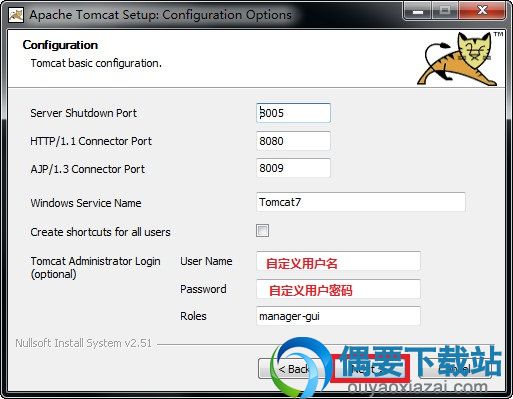The image size is (513, 399).
Task: Click the User Name label
Action: tap(206, 261)
